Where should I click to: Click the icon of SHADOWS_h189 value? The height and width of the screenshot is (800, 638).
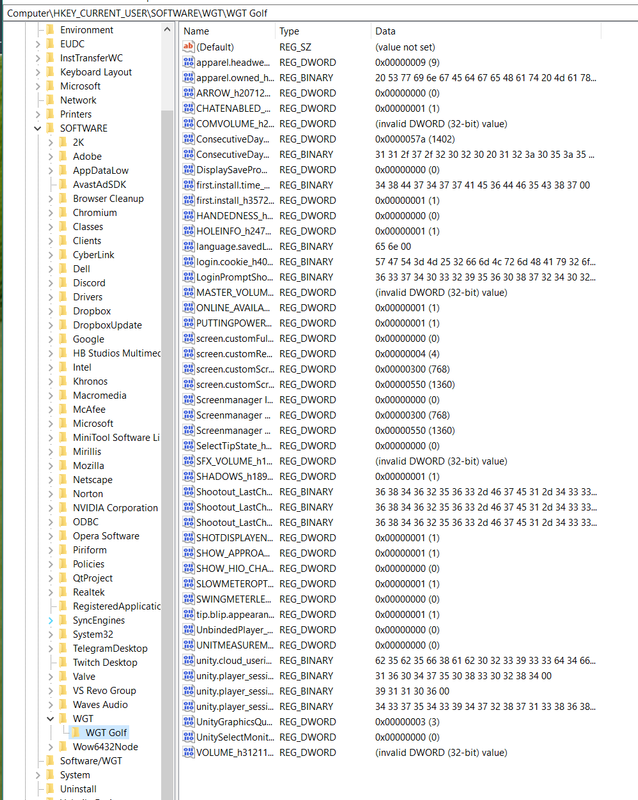[x=188, y=477]
